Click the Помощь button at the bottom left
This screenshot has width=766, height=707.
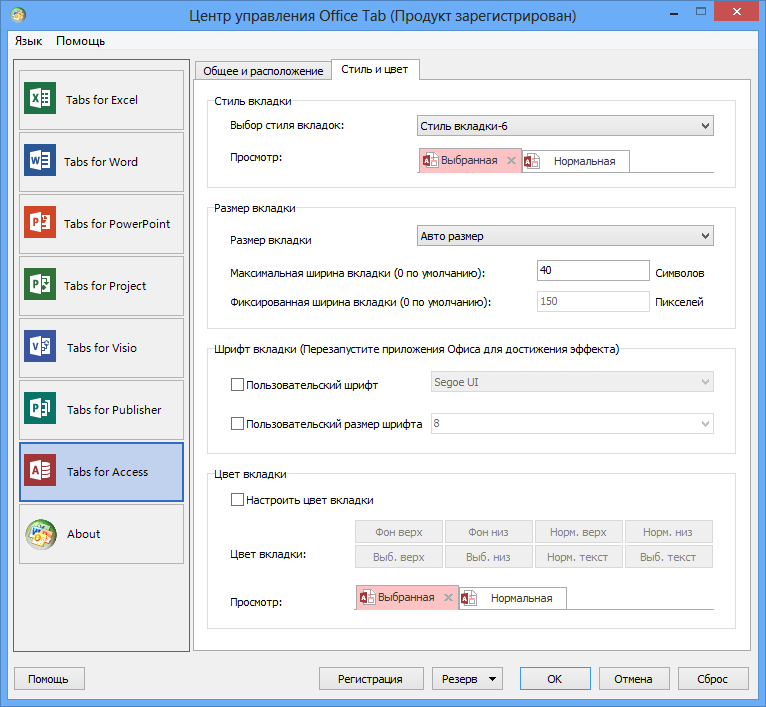click(x=48, y=679)
